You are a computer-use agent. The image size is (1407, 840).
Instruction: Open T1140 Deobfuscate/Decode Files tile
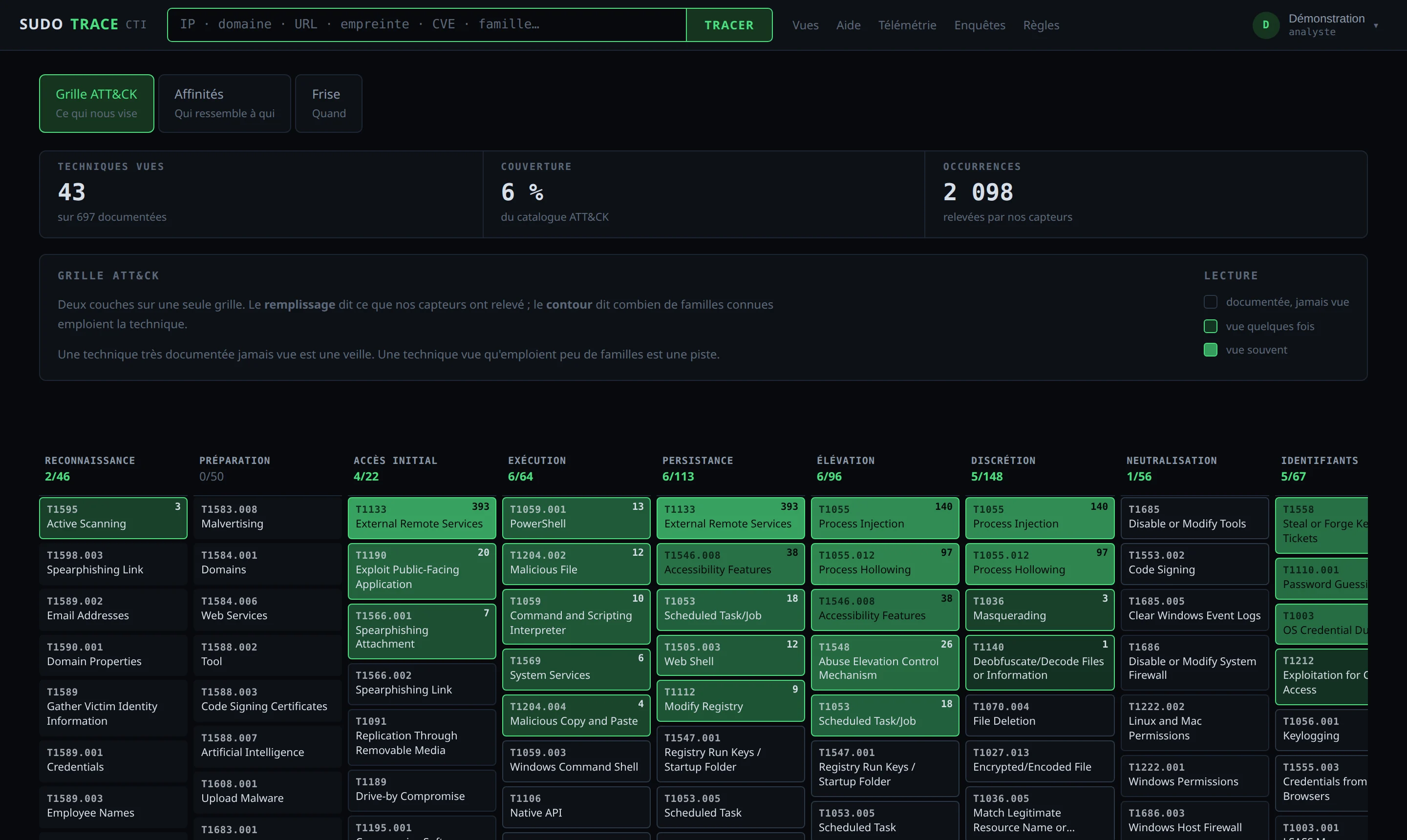click(1040, 662)
